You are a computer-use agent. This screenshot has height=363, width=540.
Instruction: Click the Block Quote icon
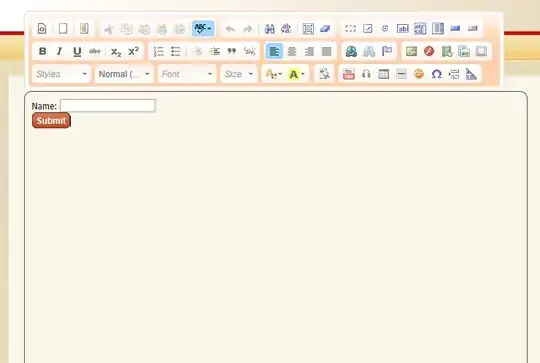[232, 52]
